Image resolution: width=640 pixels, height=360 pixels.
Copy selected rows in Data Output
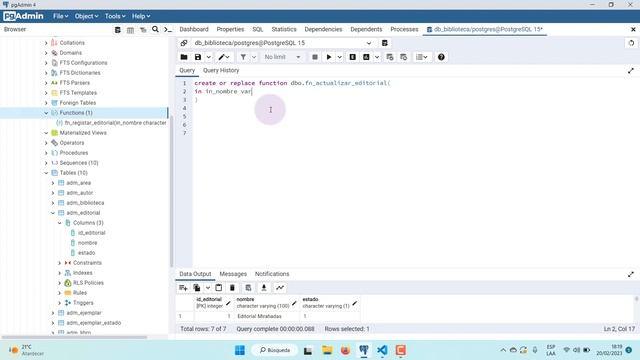197,288
